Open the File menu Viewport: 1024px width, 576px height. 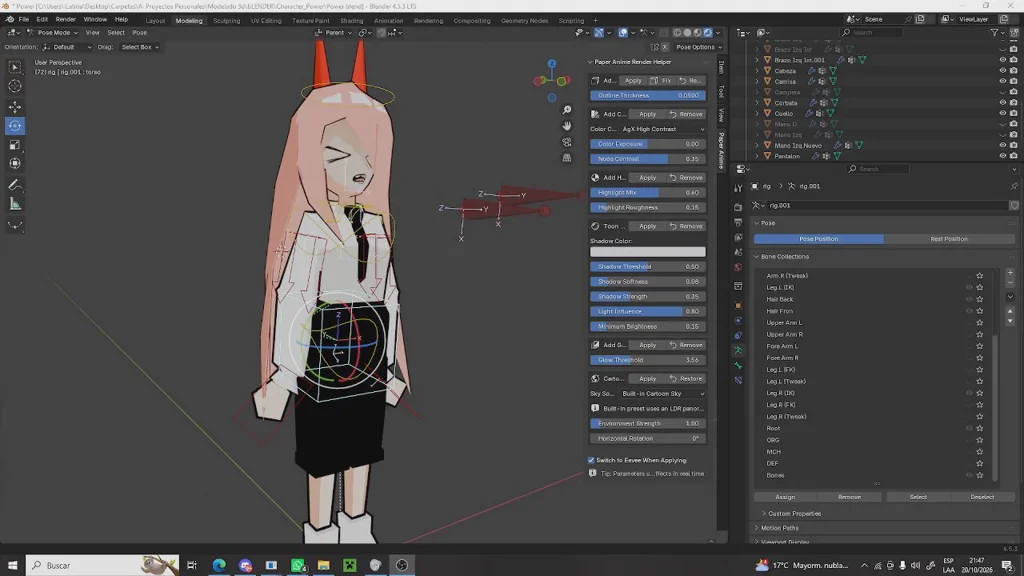point(24,20)
